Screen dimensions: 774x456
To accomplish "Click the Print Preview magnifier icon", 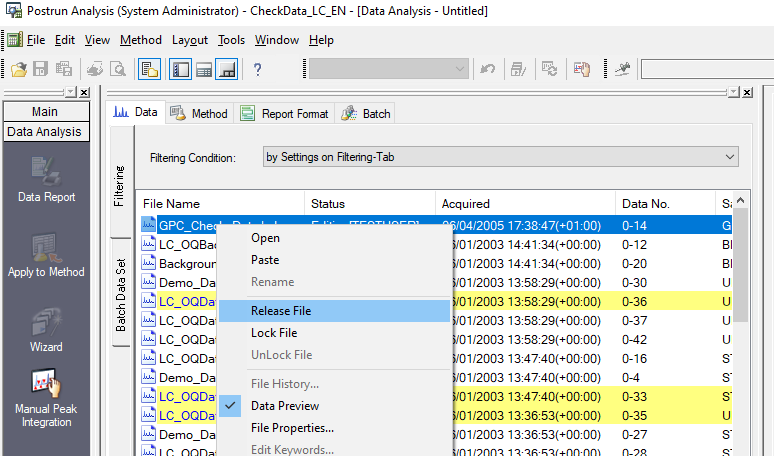I will click(x=118, y=69).
